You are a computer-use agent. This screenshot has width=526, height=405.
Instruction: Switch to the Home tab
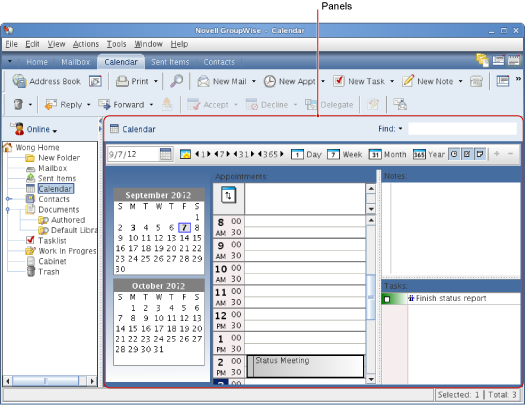point(37,62)
